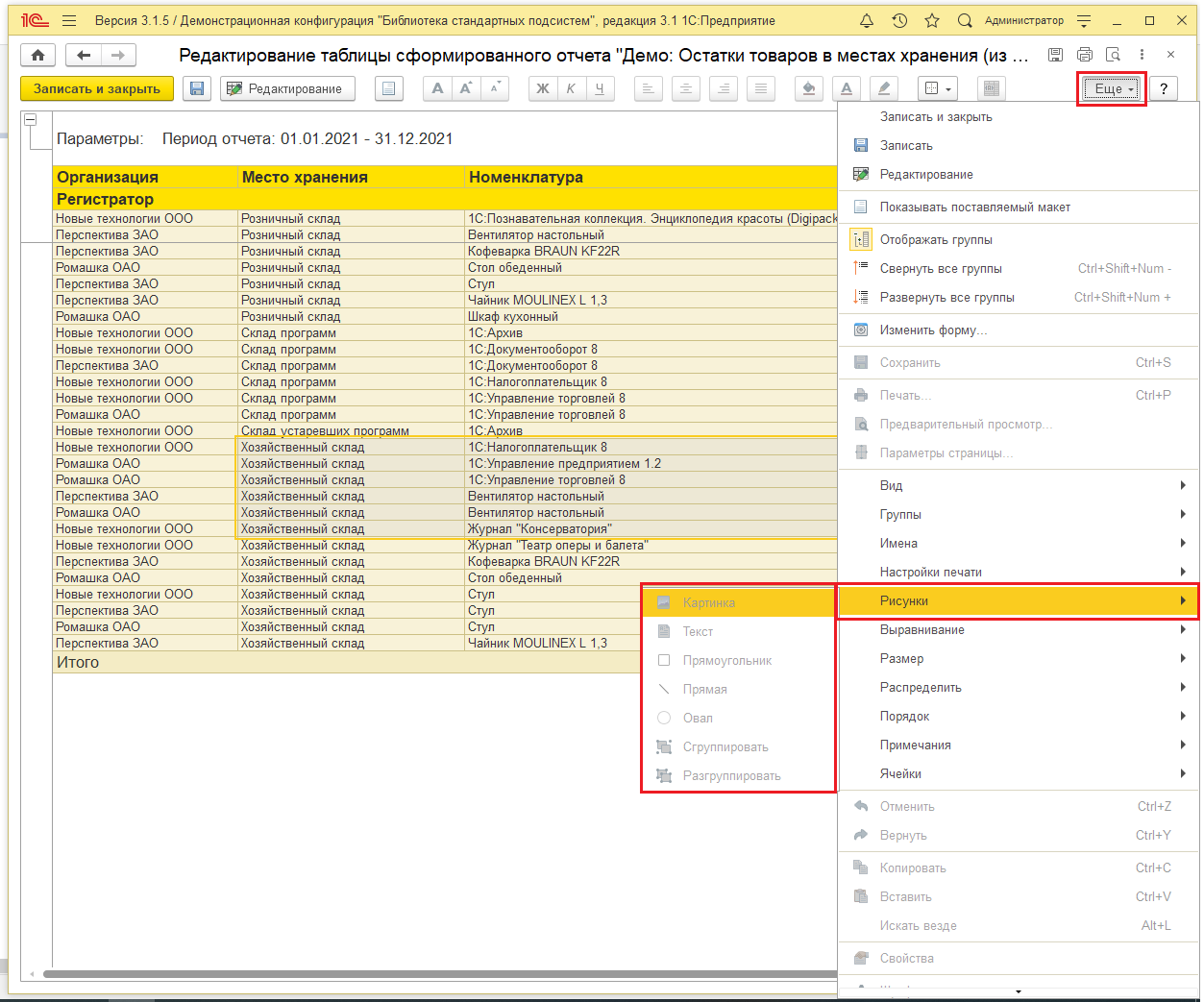Expand the Группы submenu

[x=1018, y=514]
